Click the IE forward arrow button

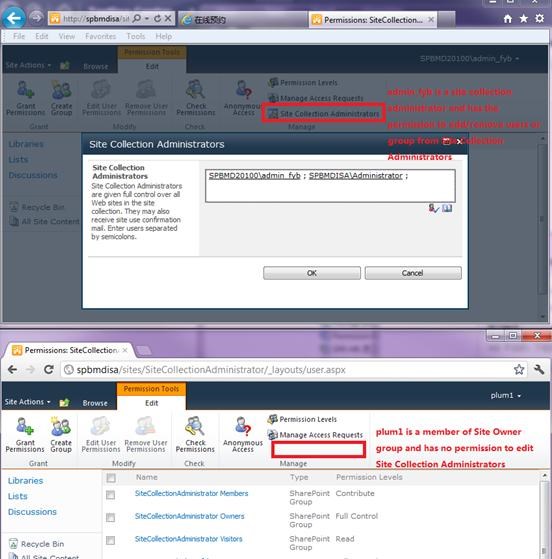point(36,18)
